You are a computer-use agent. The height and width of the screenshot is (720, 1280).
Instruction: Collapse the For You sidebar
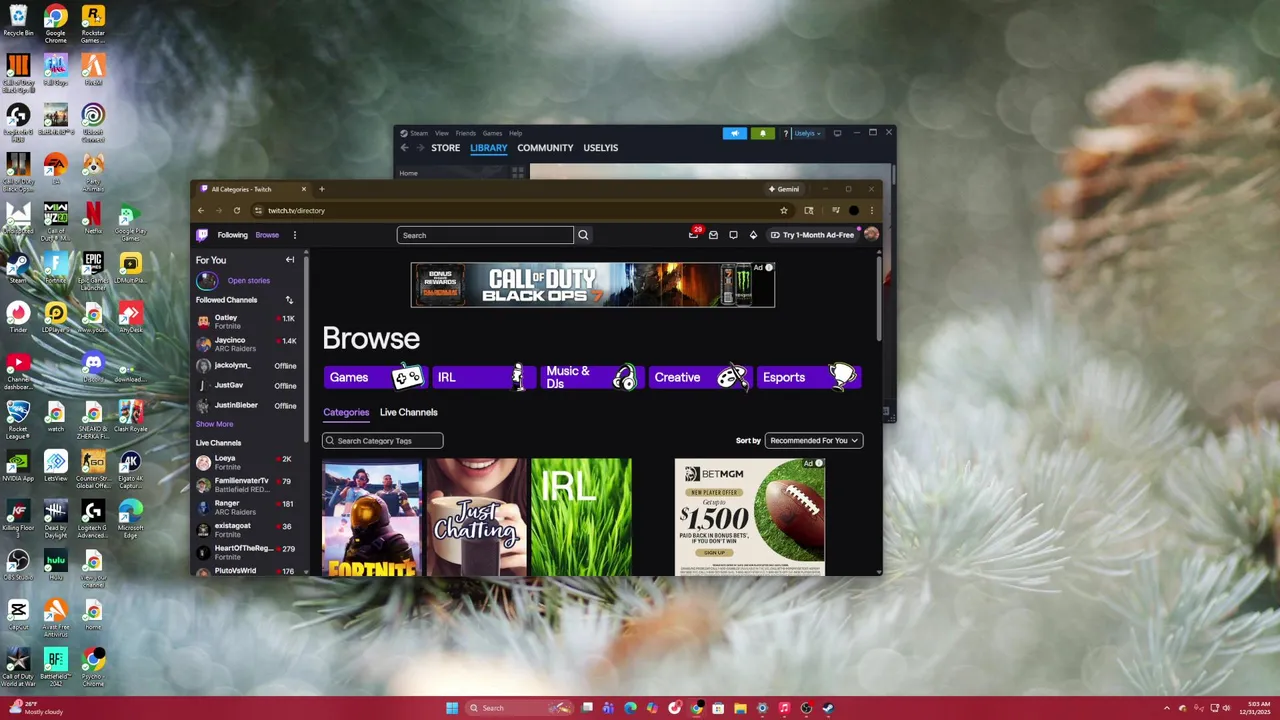pyautogui.click(x=290, y=260)
